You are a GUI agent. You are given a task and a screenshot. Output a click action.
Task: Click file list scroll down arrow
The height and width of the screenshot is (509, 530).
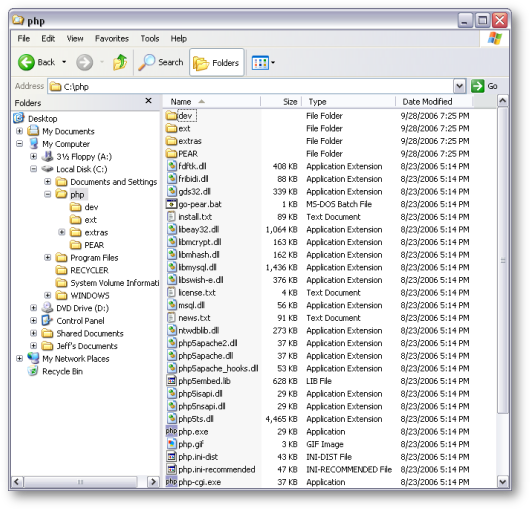pyautogui.click(x=503, y=481)
